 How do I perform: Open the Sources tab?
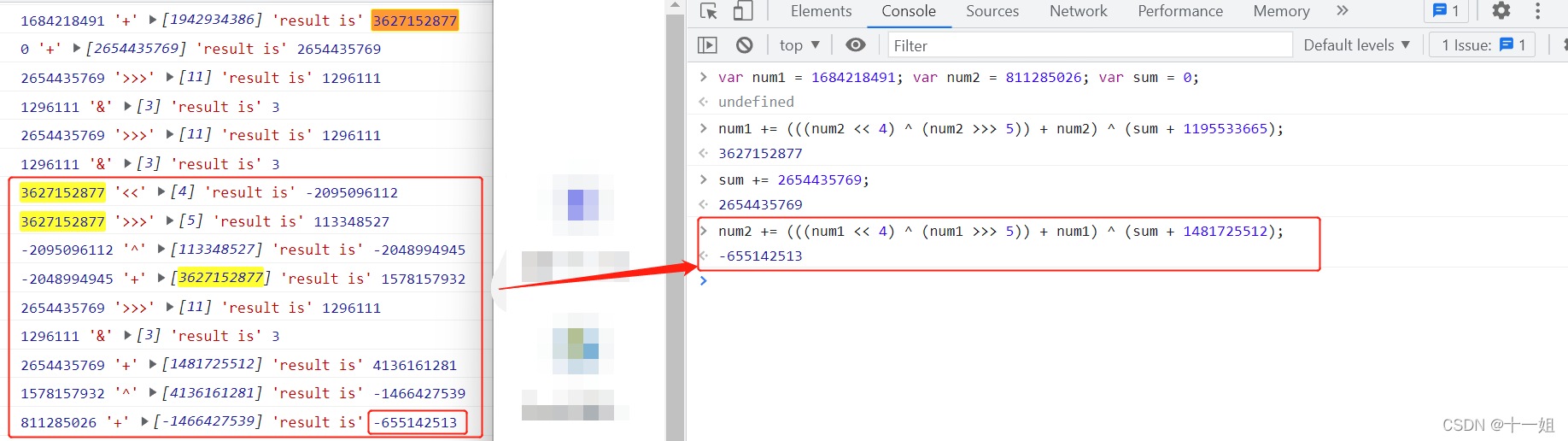tap(992, 11)
